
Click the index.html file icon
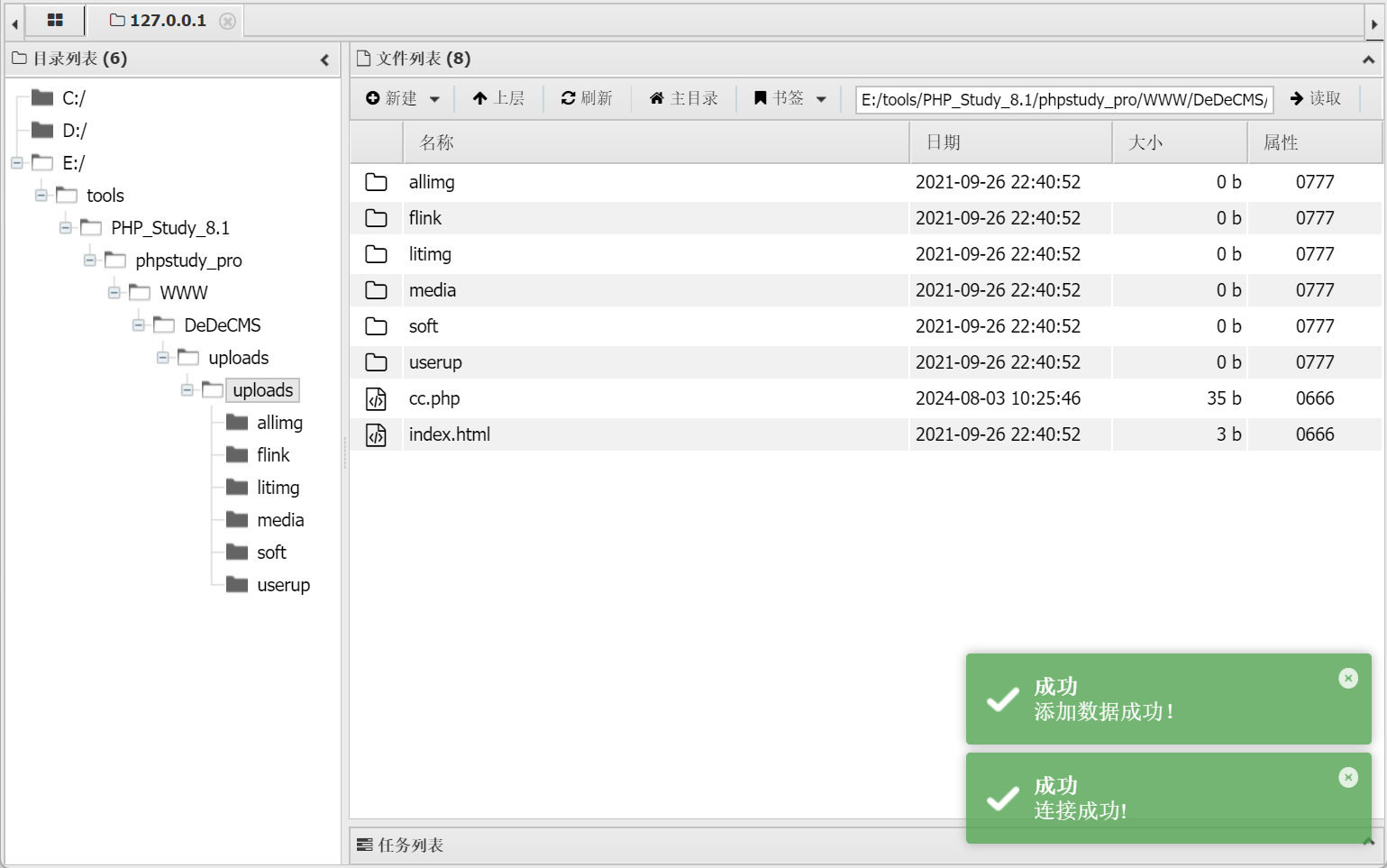coord(376,434)
